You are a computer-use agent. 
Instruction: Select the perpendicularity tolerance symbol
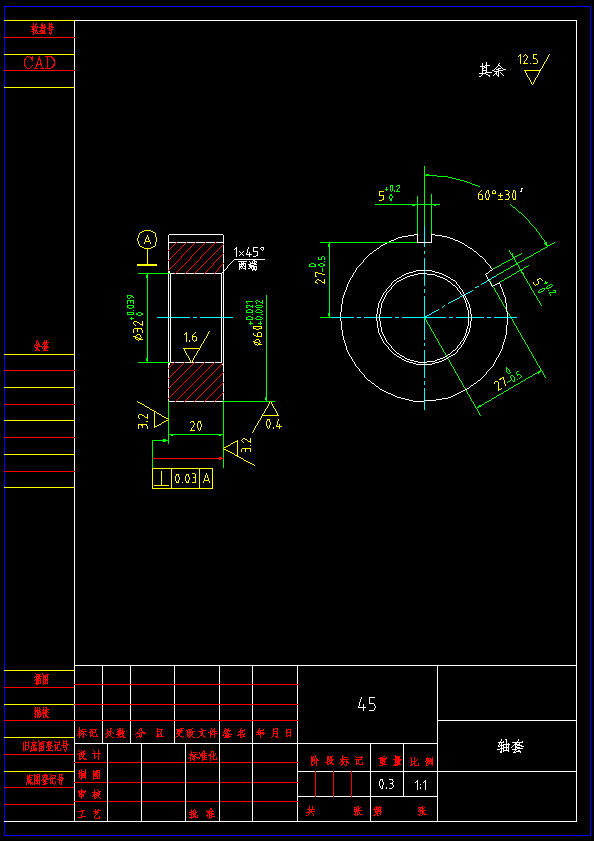click(x=162, y=478)
